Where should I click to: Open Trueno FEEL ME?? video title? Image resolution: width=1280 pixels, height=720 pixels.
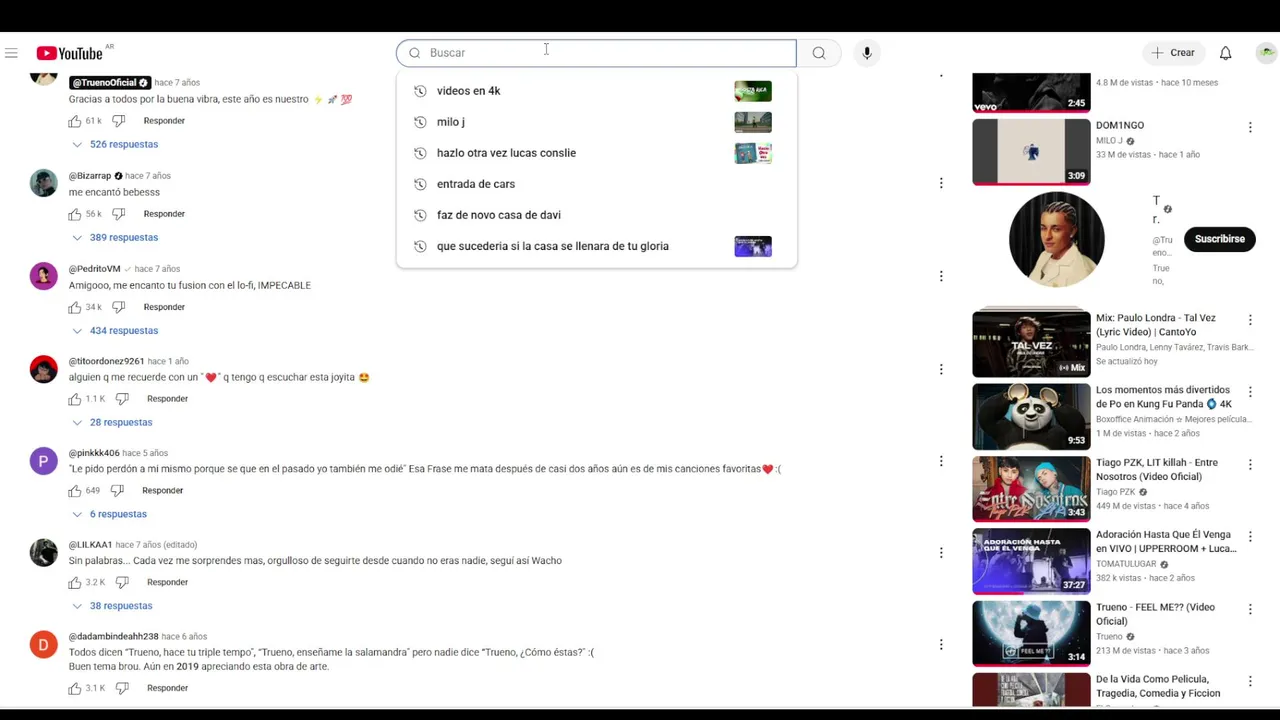pos(1155,614)
